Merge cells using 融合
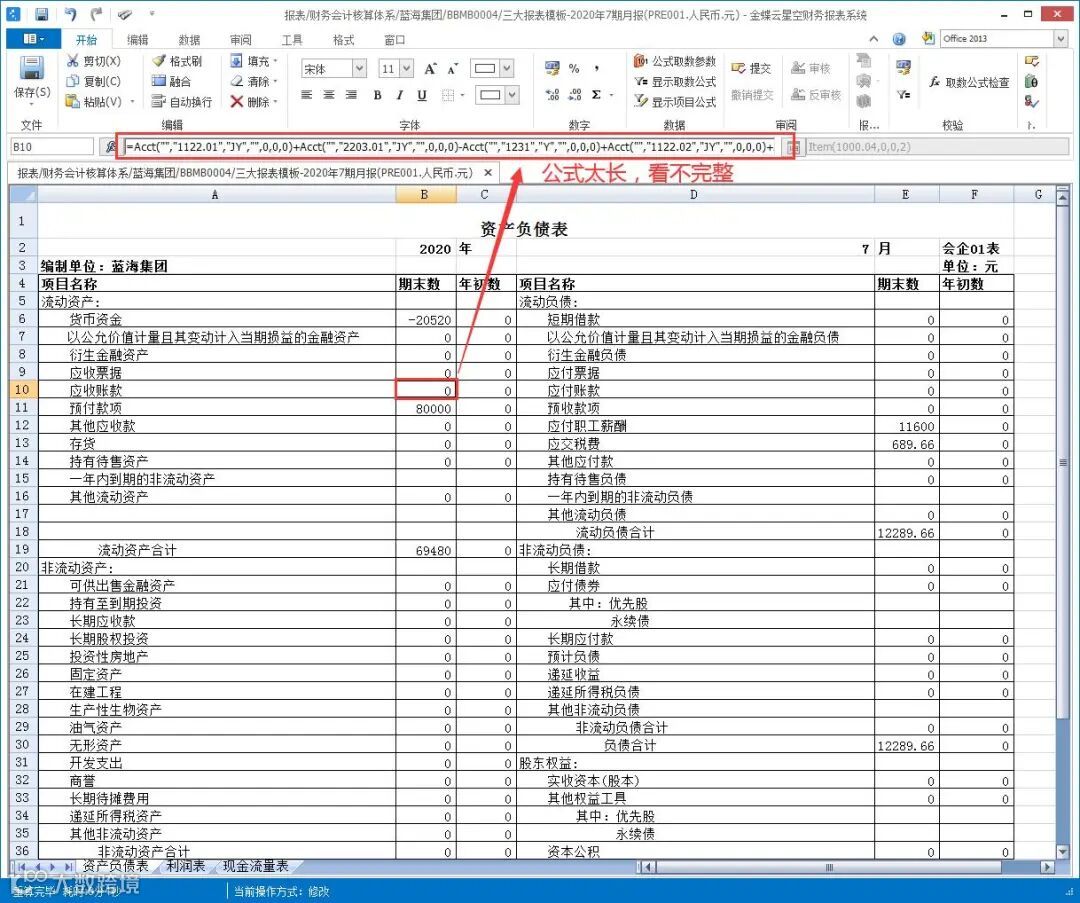The width and height of the screenshot is (1080, 903). 172,81
